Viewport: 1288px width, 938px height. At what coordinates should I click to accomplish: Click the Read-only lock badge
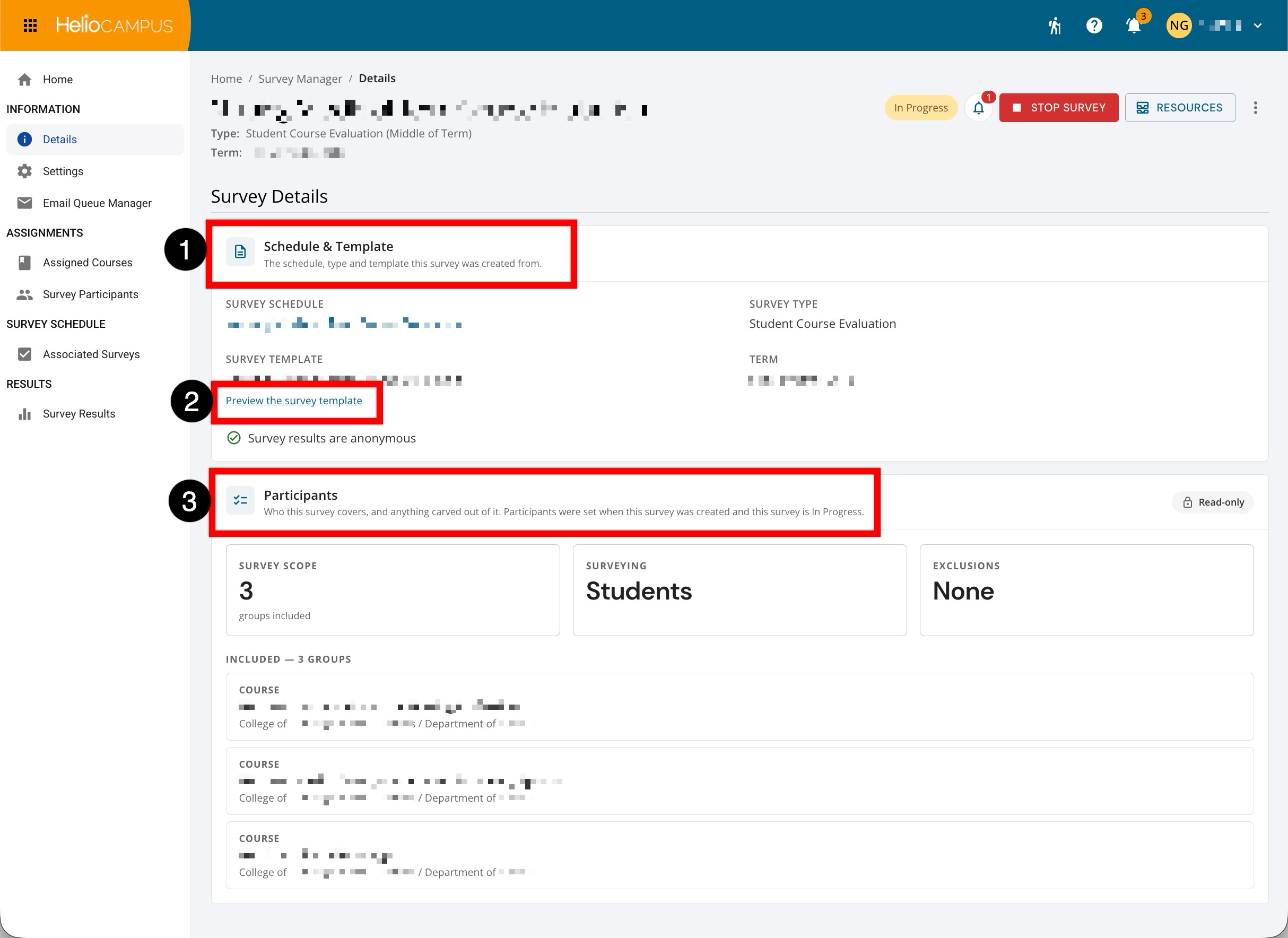(1213, 502)
